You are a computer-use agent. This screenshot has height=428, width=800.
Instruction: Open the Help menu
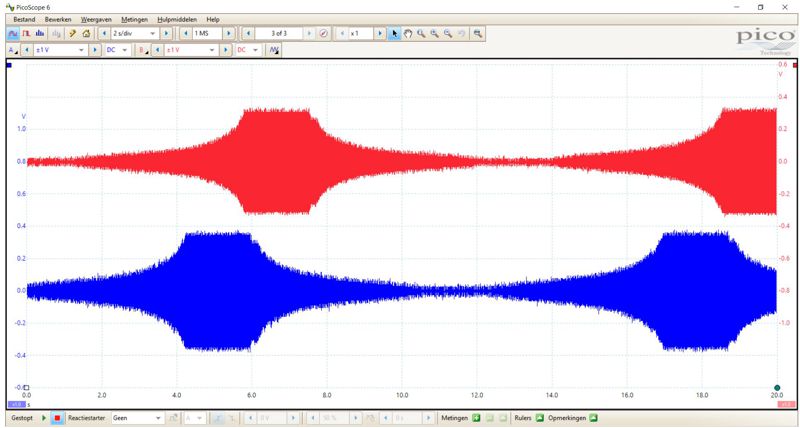pyautogui.click(x=213, y=19)
